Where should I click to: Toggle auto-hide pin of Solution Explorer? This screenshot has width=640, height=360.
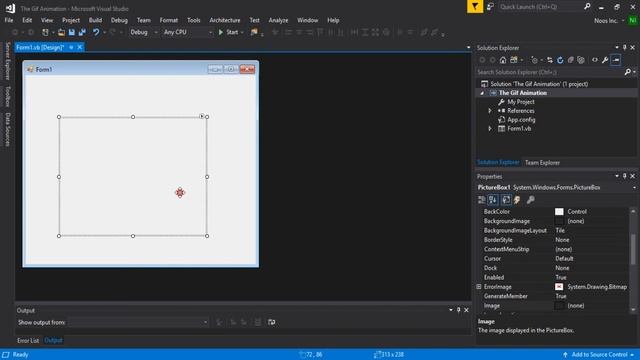(x=624, y=48)
